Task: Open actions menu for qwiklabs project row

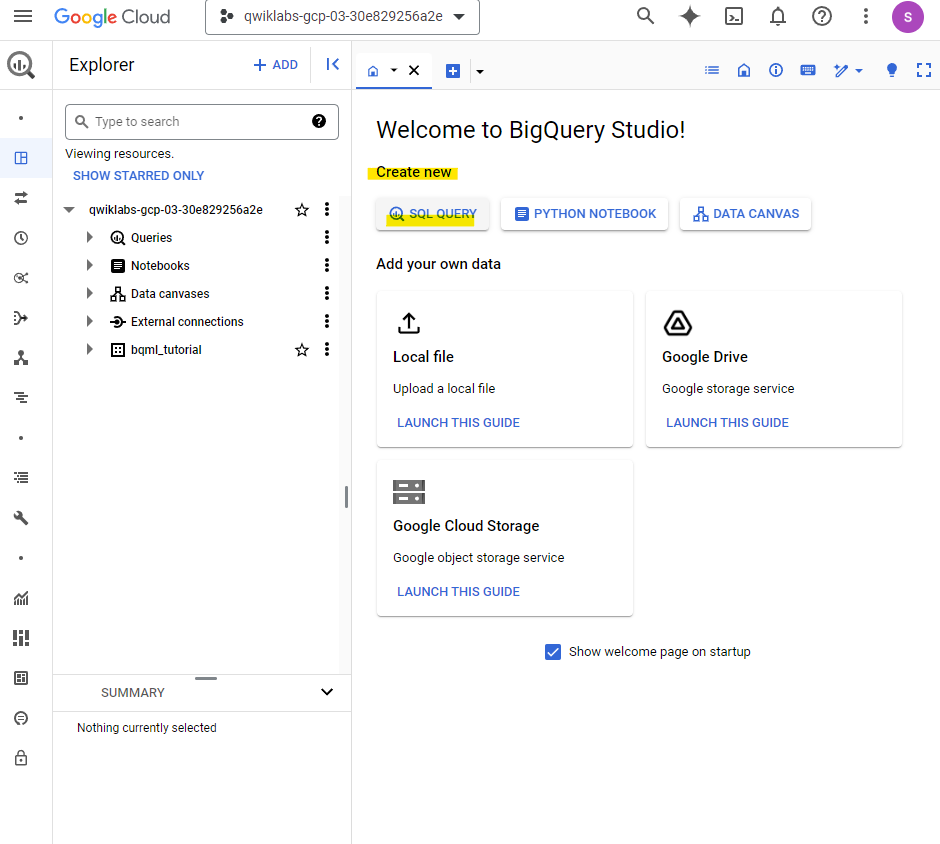Action: coord(327,209)
